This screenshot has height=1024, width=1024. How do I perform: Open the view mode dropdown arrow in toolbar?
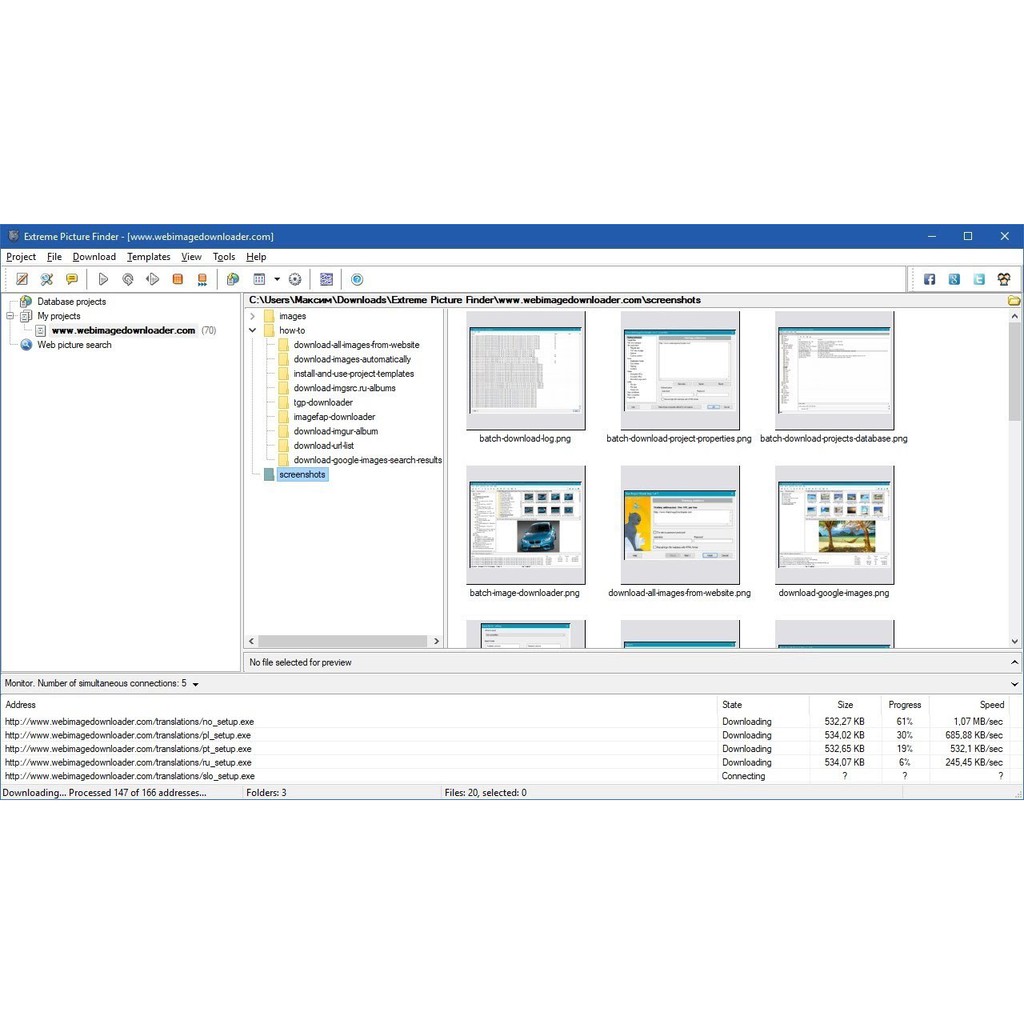(x=277, y=280)
